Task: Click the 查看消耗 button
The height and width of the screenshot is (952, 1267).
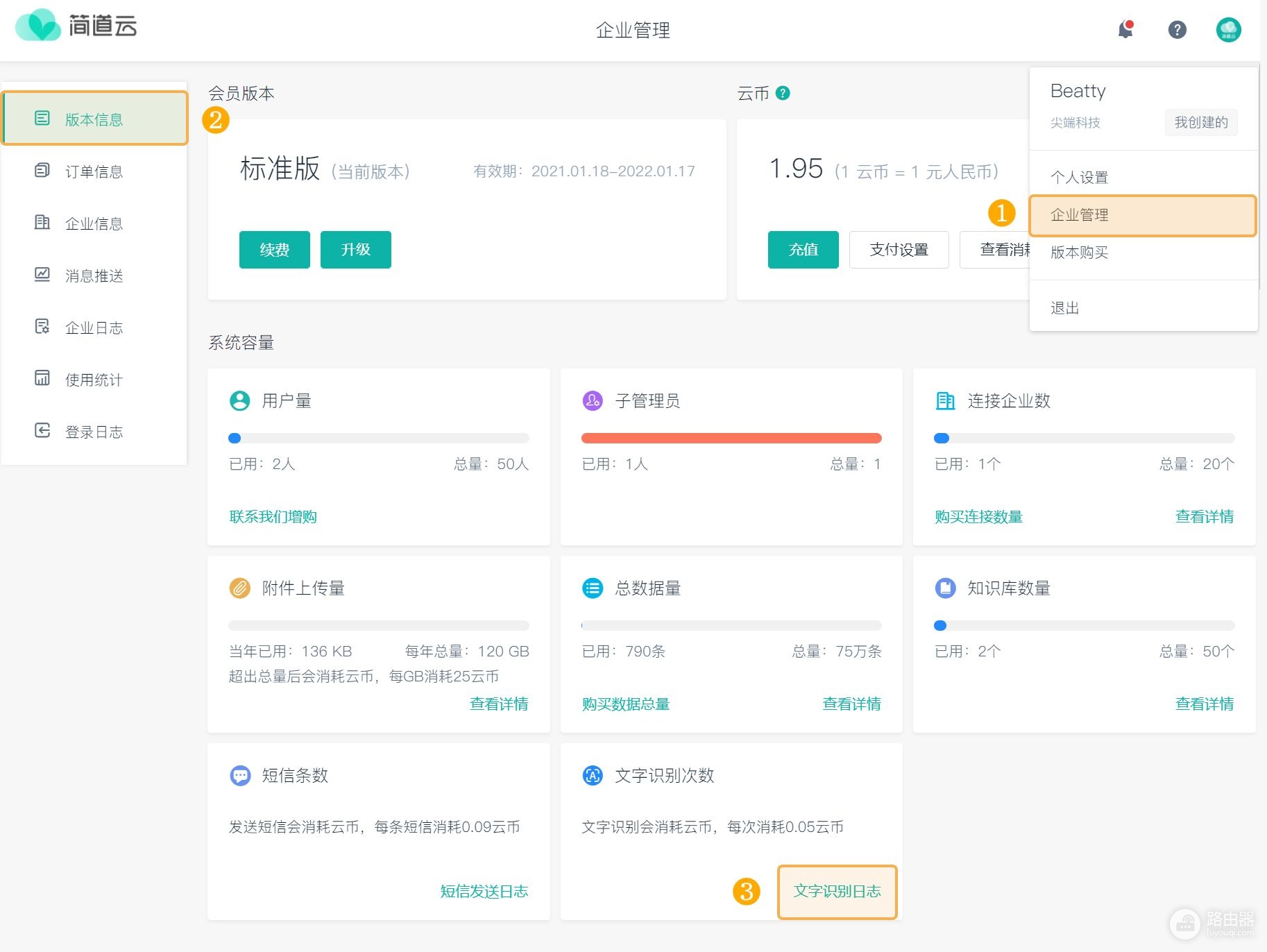Action: click(995, 250)
